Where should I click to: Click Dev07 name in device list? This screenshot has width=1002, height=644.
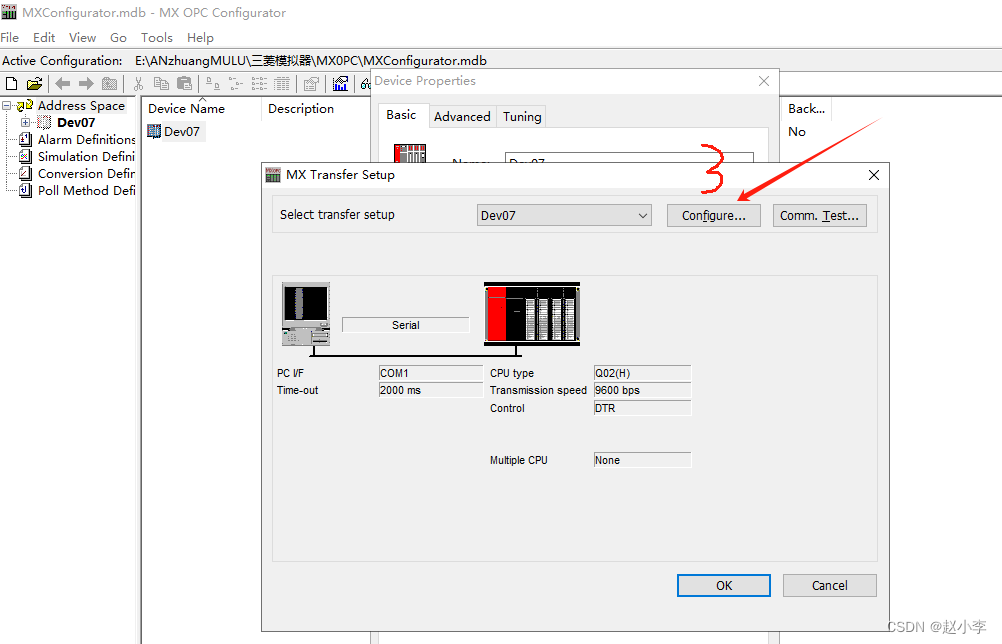(181, 132)
